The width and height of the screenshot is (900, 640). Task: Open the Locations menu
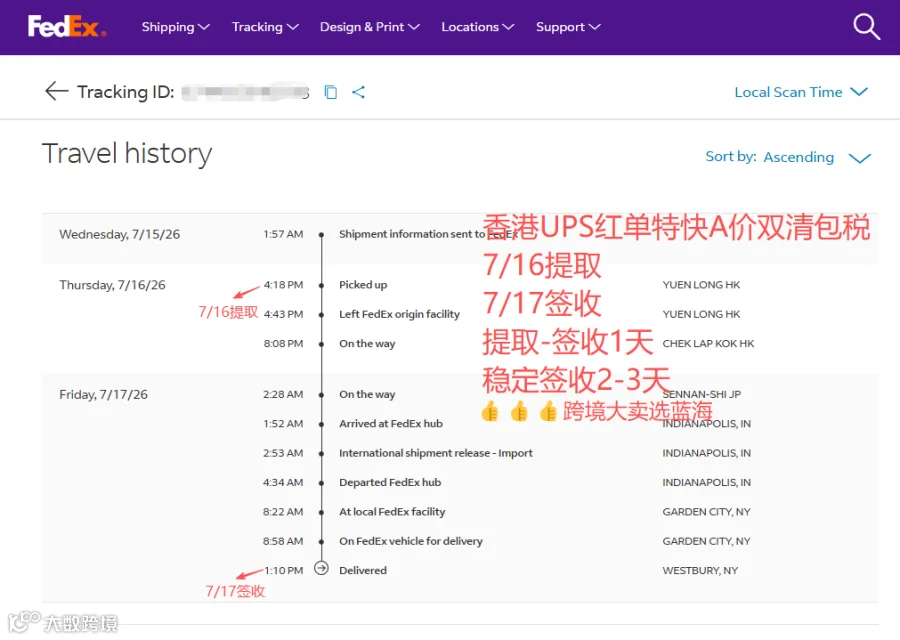tap(478, 27)
